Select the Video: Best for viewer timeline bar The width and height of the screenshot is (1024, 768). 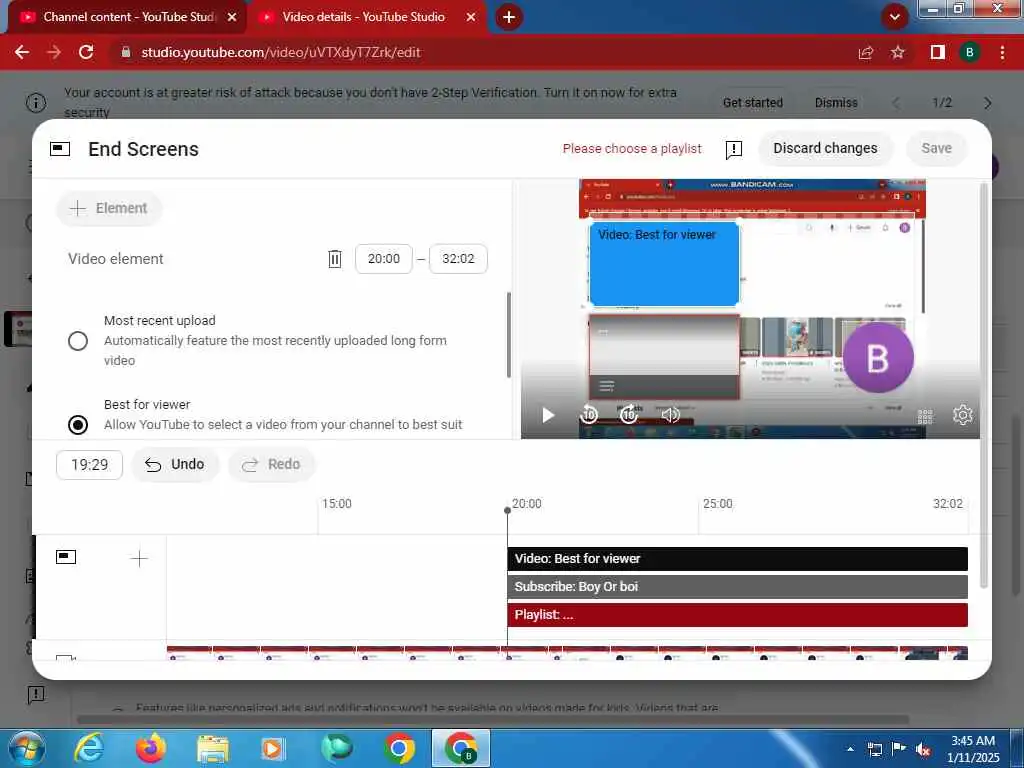(x=737, y=559)
